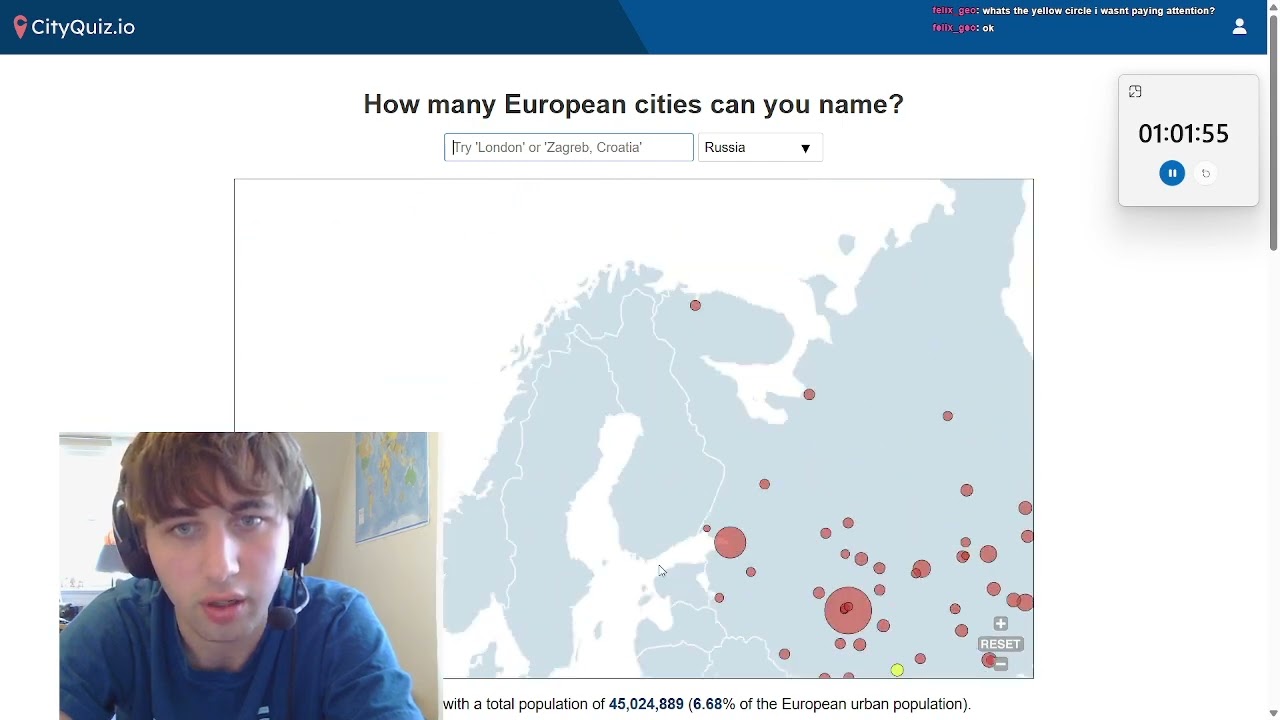Zoom out the map with the minus icon
The width and height of the screenshot is (1280, 720).
[1000, 664]
